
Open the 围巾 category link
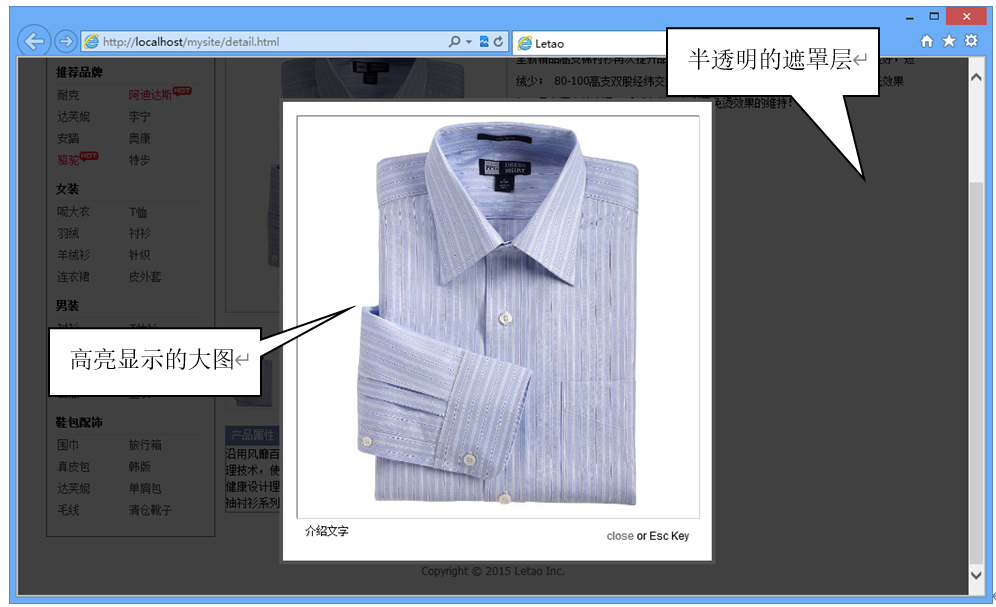tap(68, 444)
